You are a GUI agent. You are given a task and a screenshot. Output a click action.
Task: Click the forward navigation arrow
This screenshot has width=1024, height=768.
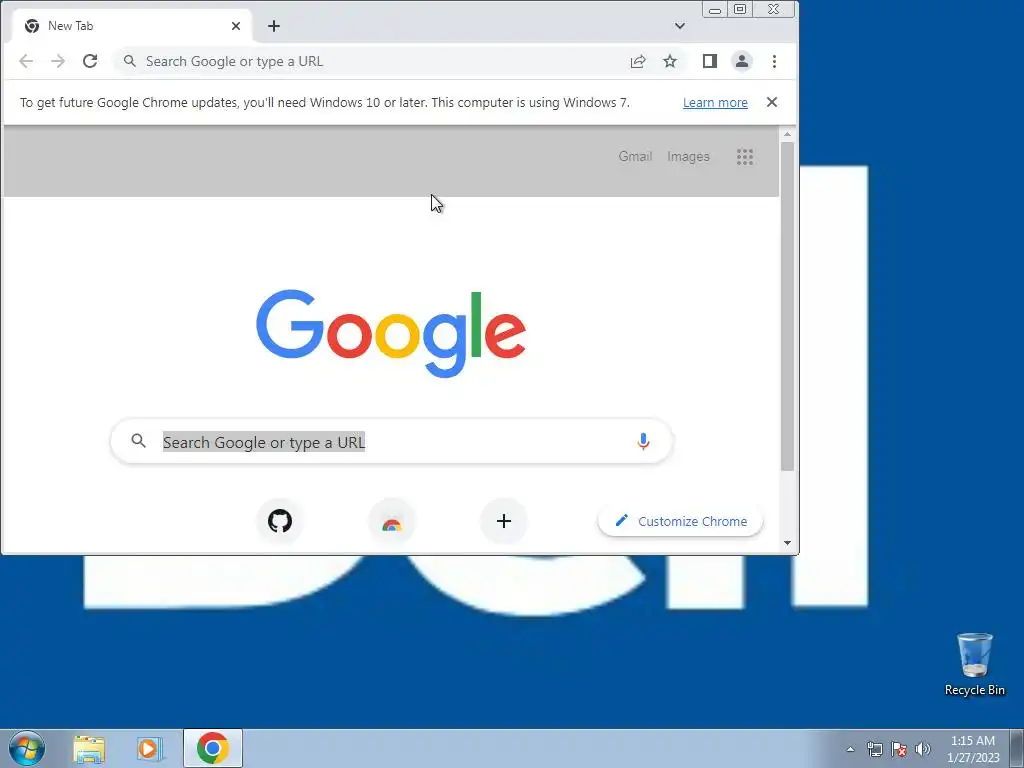point(58,61)
